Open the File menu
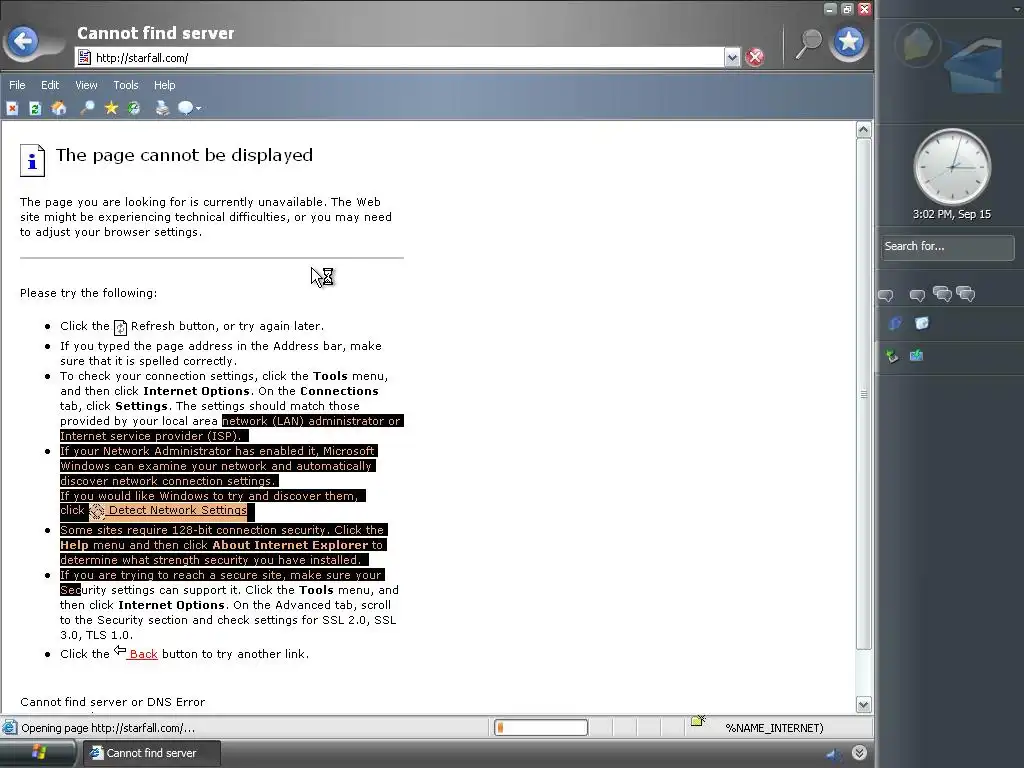The image size is (1024, 768). click(x=17, y=85)
